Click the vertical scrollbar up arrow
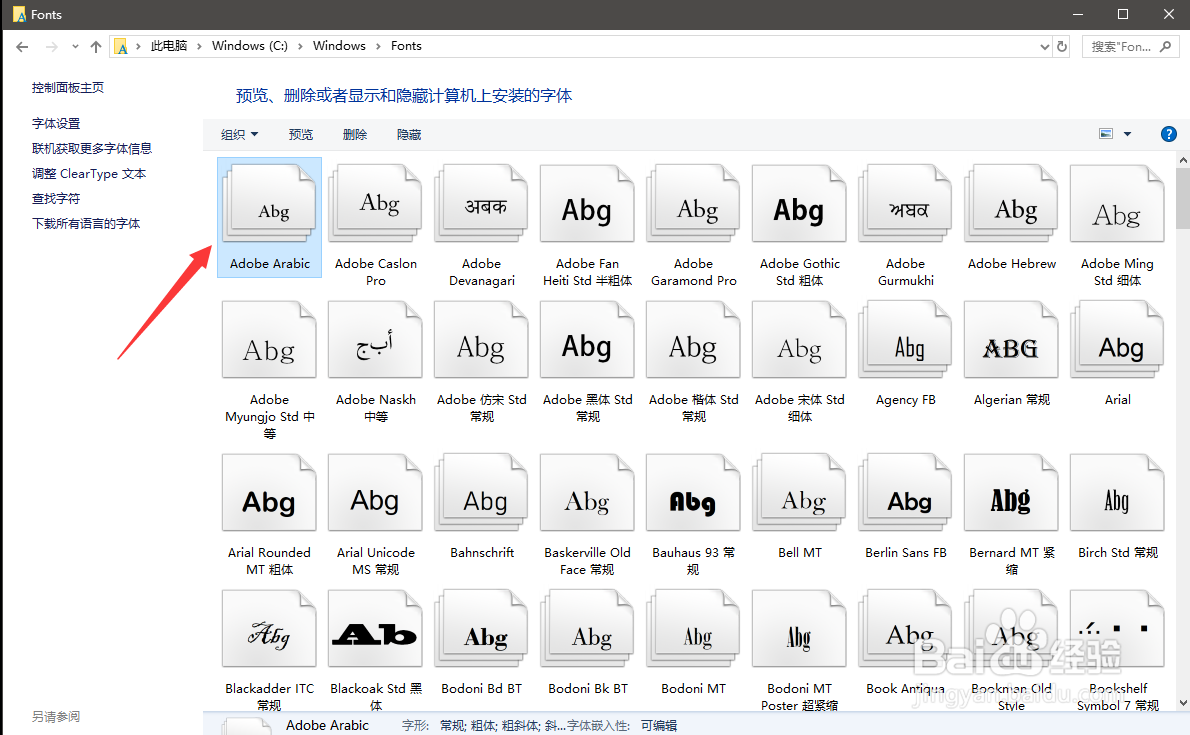Image resolution: width=1190 pixels, height=735 pixels. coord(1182,160)
